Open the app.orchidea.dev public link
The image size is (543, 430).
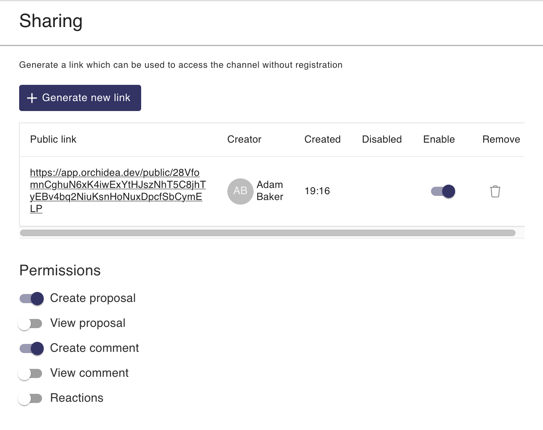point(118,191)
